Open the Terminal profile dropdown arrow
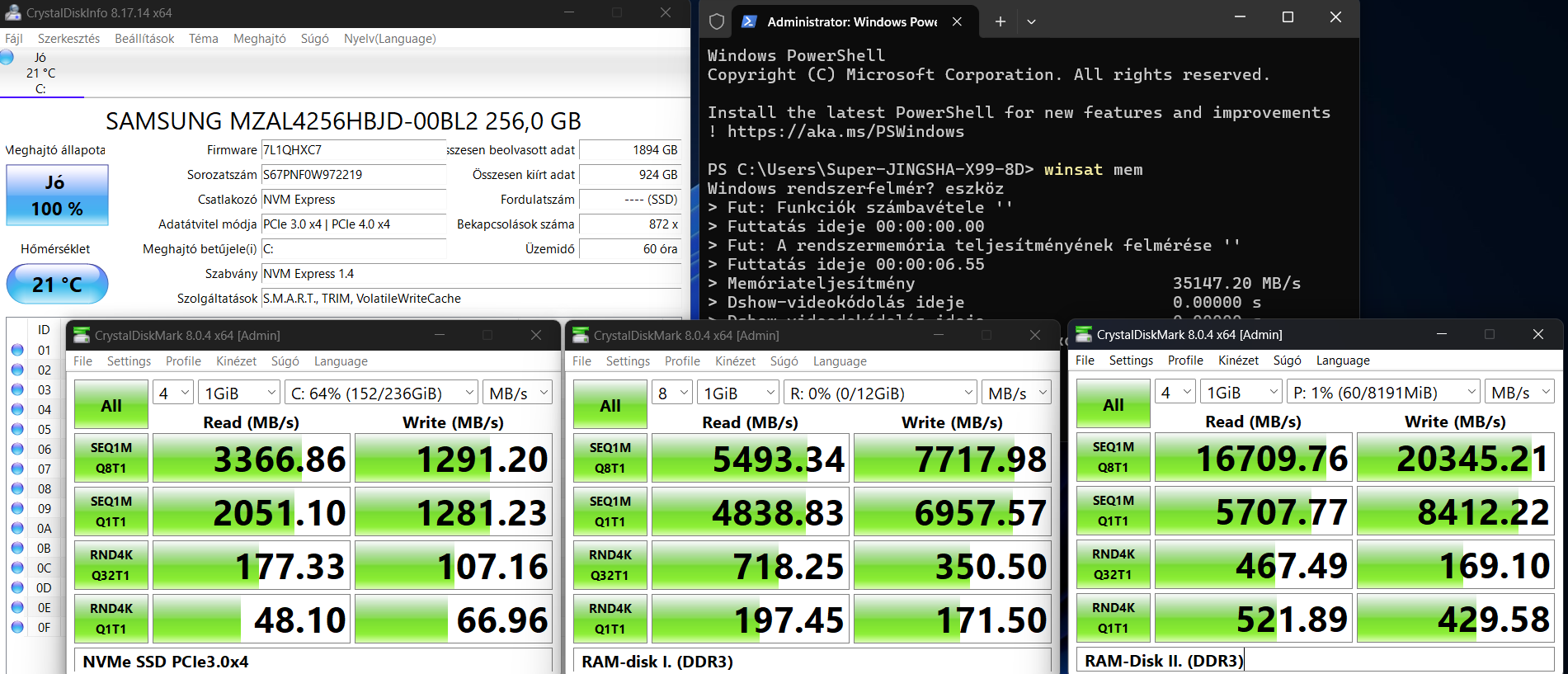 click(x=1031, y=21)
